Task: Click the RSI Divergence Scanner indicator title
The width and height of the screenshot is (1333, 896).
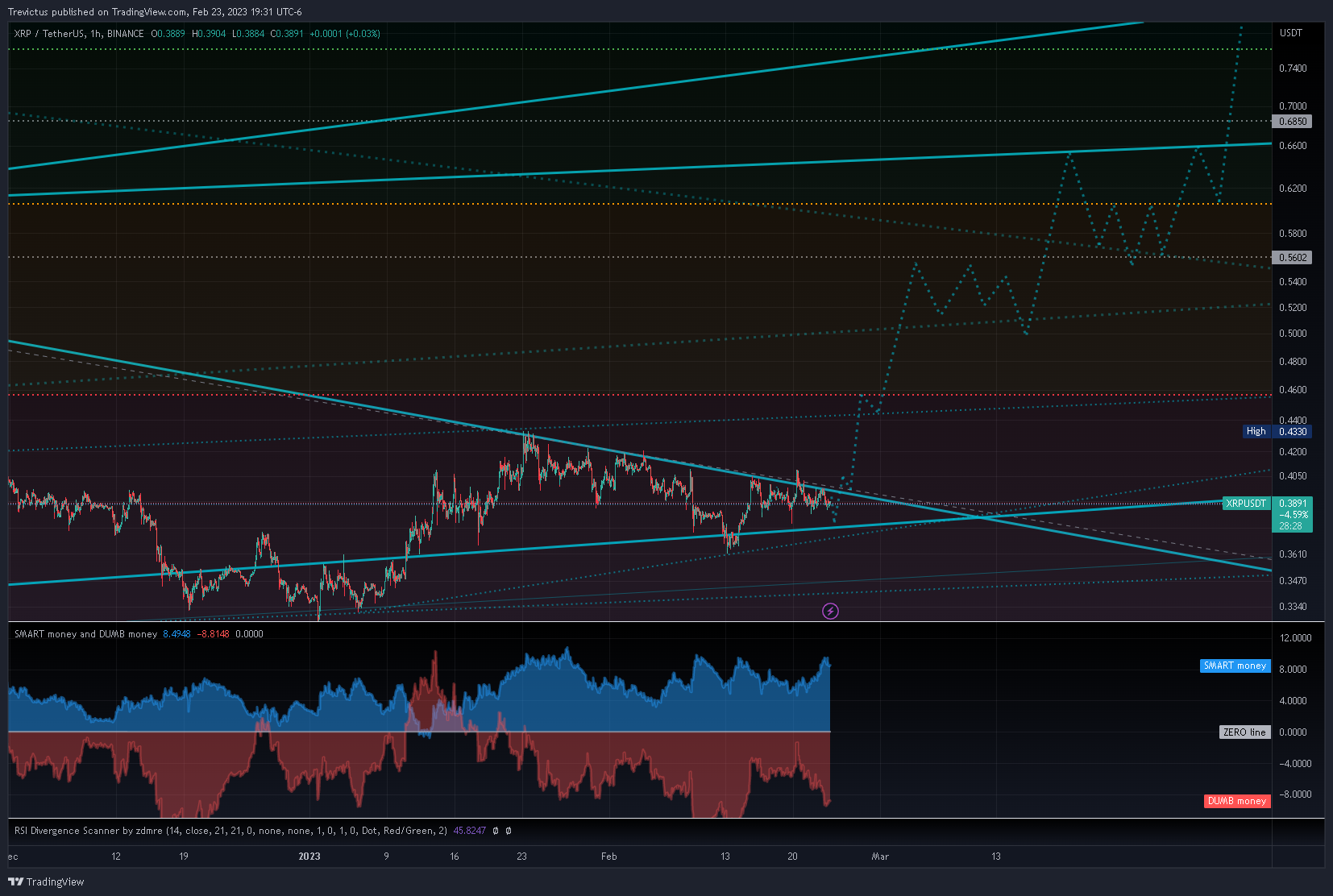Action: click(230, 831)
